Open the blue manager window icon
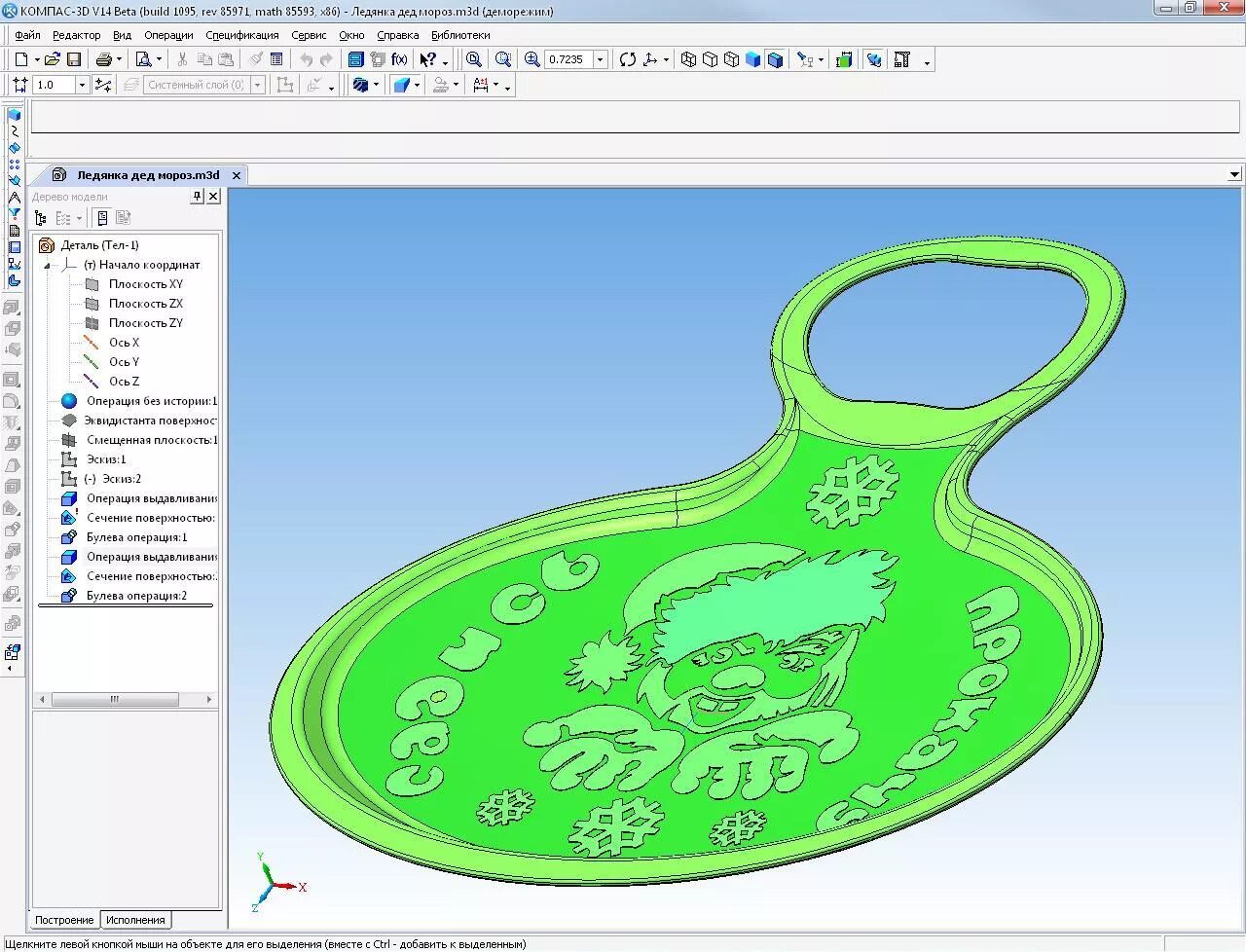The height and width of the screenshot is (952, 1246). tap(356, 59)
